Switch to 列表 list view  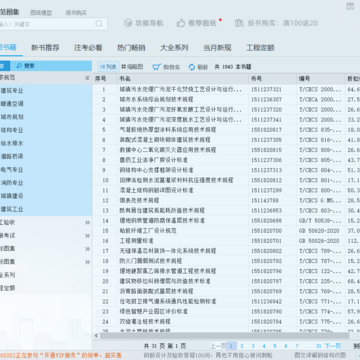(109, 67)
